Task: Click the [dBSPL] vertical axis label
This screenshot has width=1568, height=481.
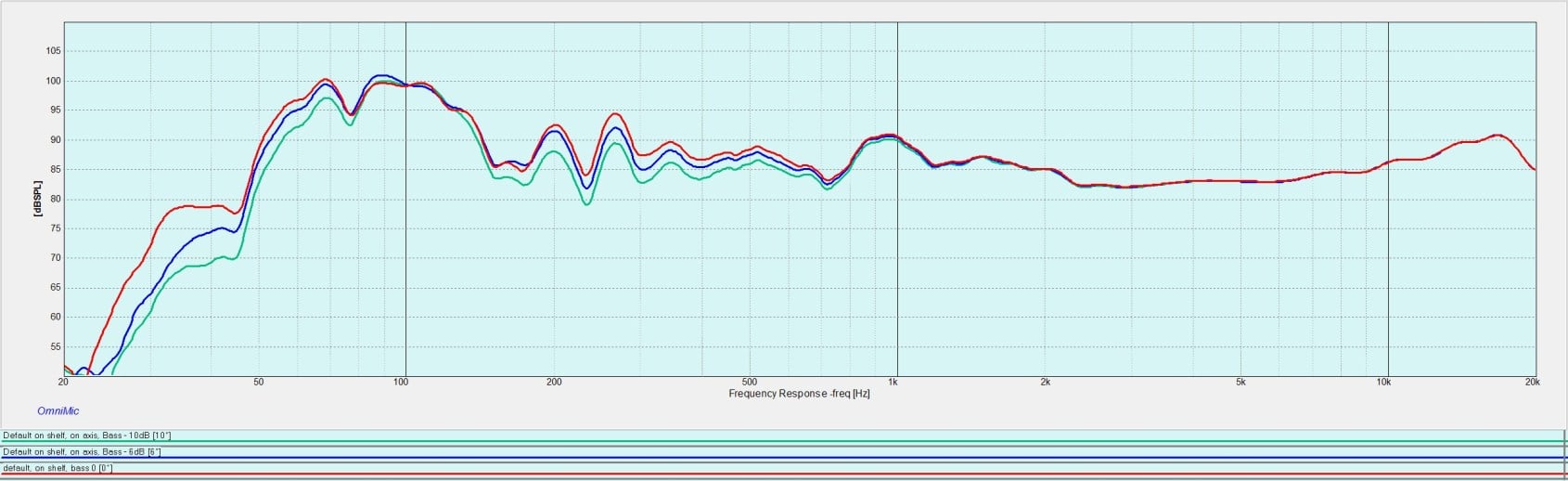Action: 38,199
